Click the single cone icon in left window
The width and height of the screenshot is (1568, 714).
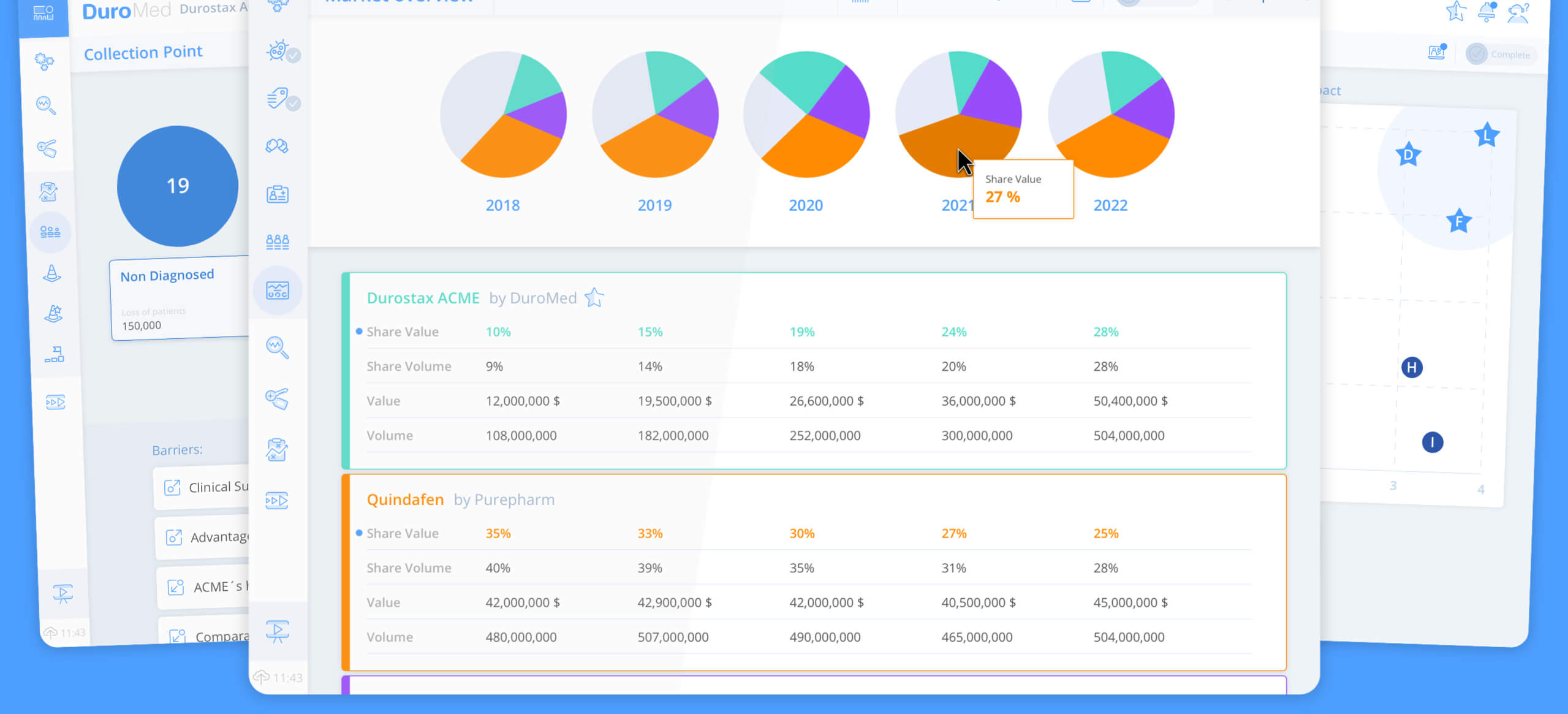pos(52,273)
